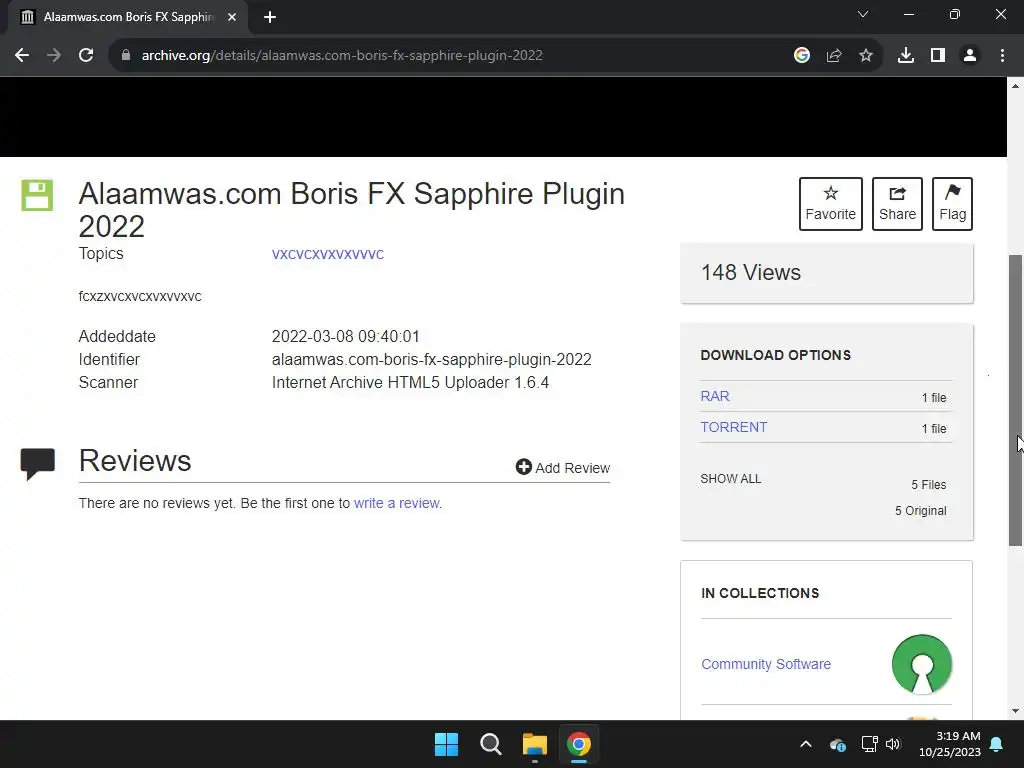The image size is (1024, 768).
Task: Open File Explorer from taskbar
Action: pos(535,744)
